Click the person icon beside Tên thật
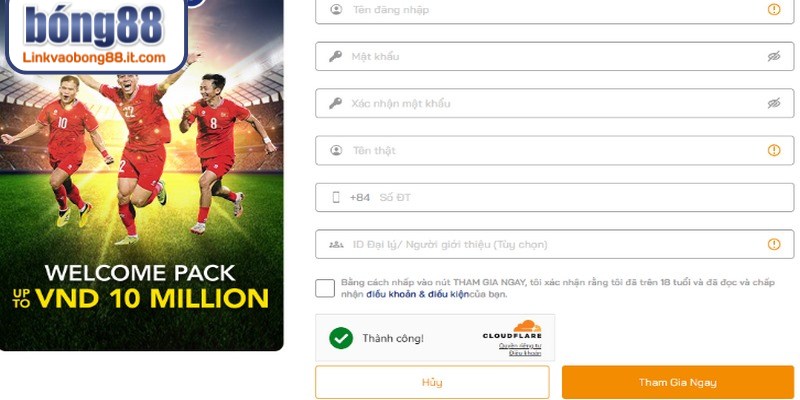 coord(336,151)
